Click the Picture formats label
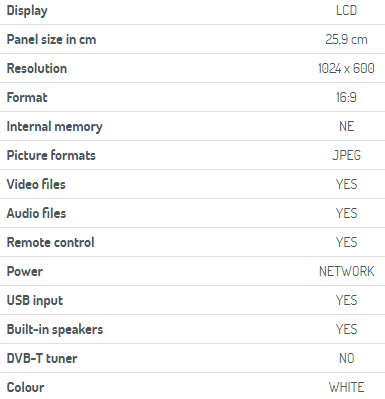The height and width of the screenshot is (399, 385). (x=51, y=155)
